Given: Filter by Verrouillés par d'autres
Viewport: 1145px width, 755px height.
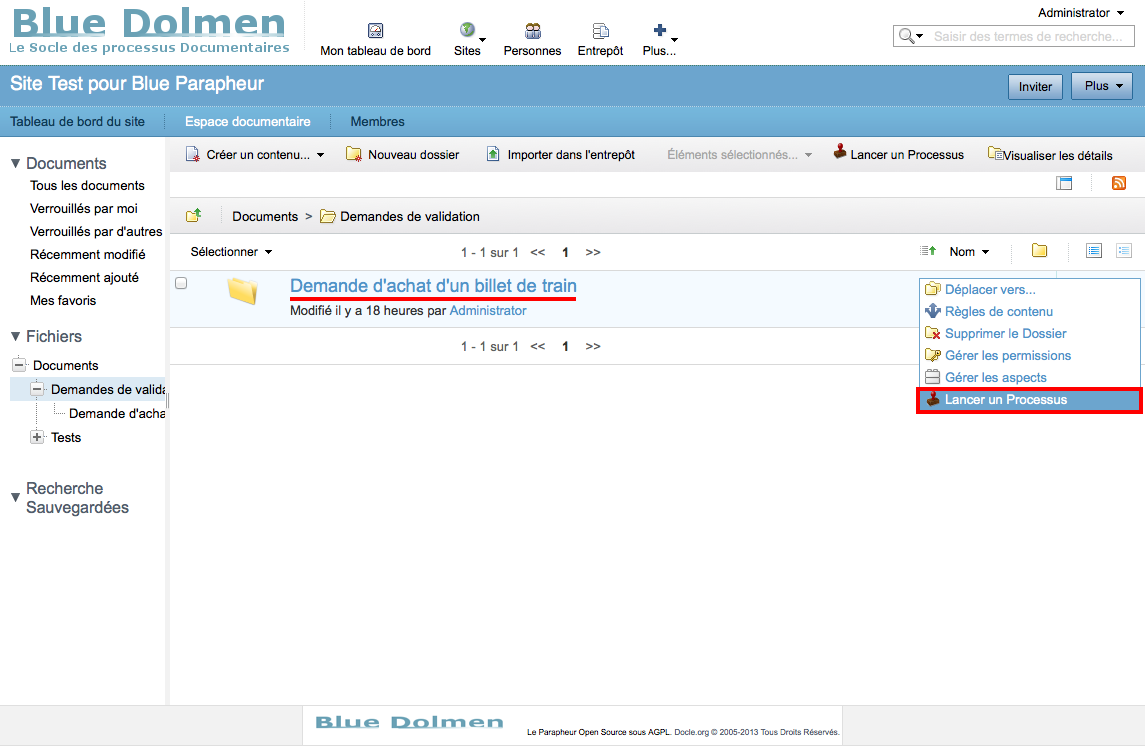Looking at the screenshot, I should 96,232.
